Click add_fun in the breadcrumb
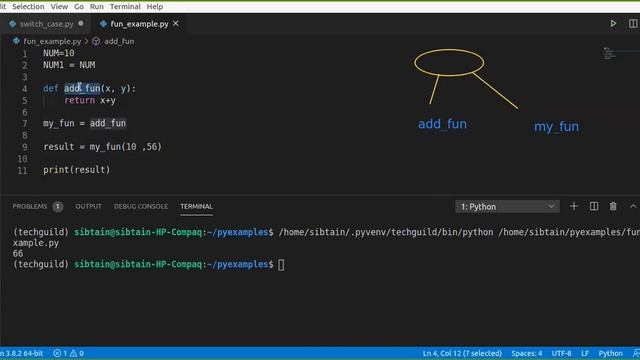640x360 pixels. tap(119, 41)
